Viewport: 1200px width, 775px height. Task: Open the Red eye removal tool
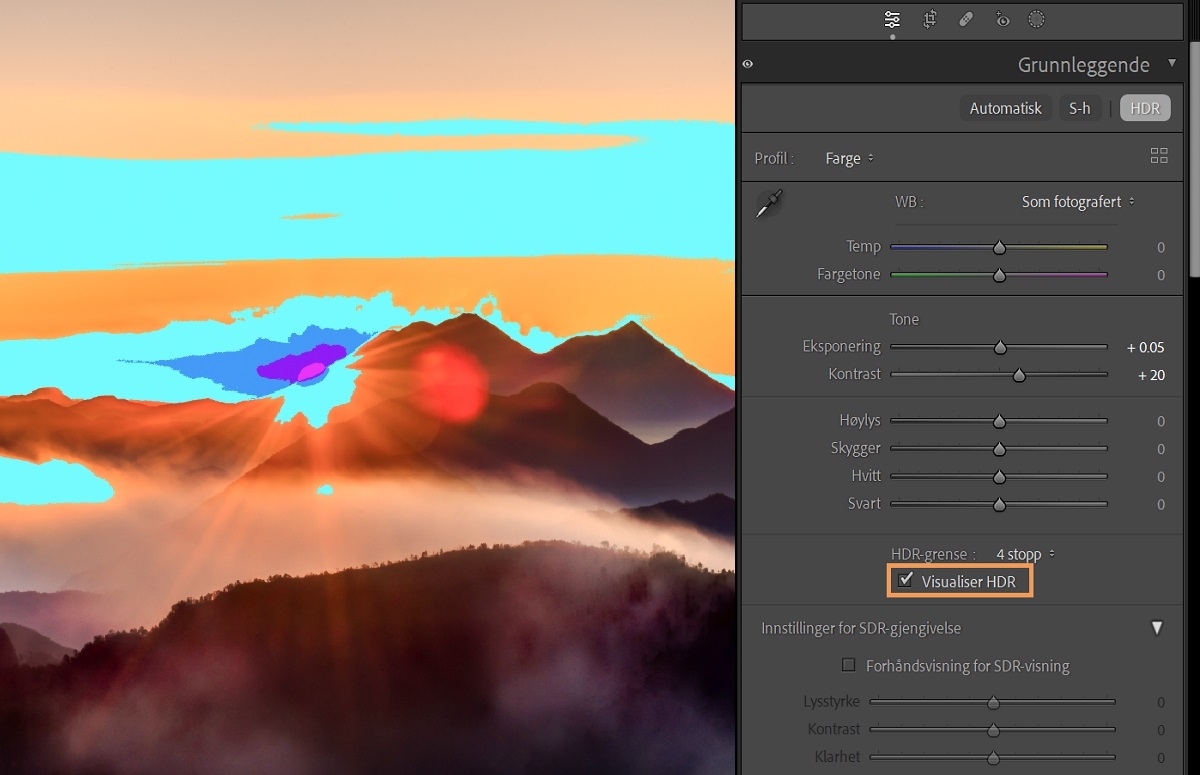coord(1002,19)
